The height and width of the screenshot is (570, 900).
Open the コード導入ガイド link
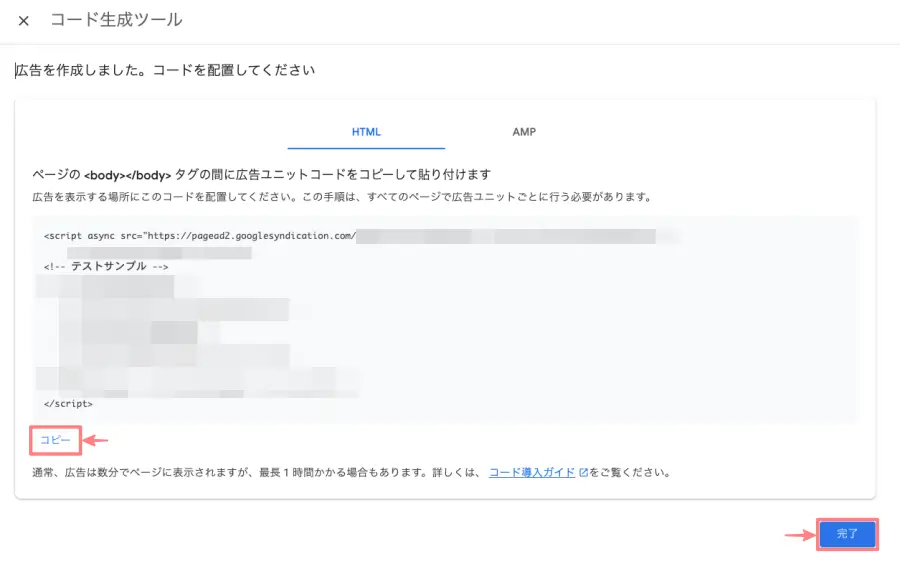pyautogui.click(x=532, y=472)
